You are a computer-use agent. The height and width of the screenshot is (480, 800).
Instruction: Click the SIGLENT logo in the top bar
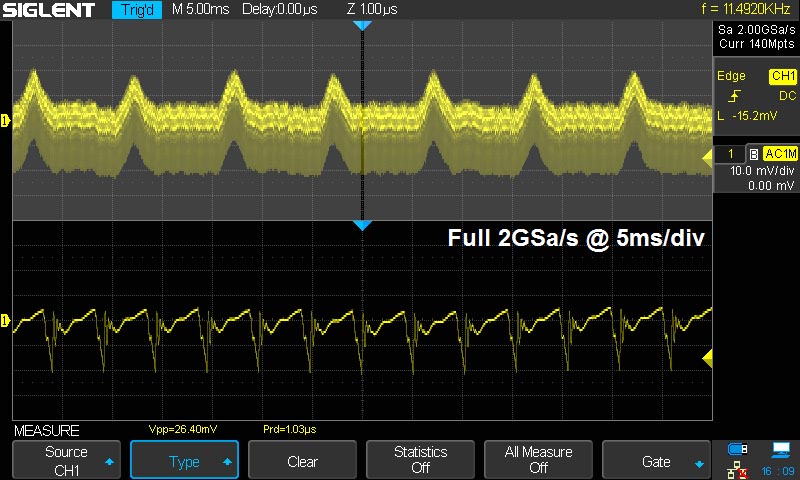[x=50, y=10]
